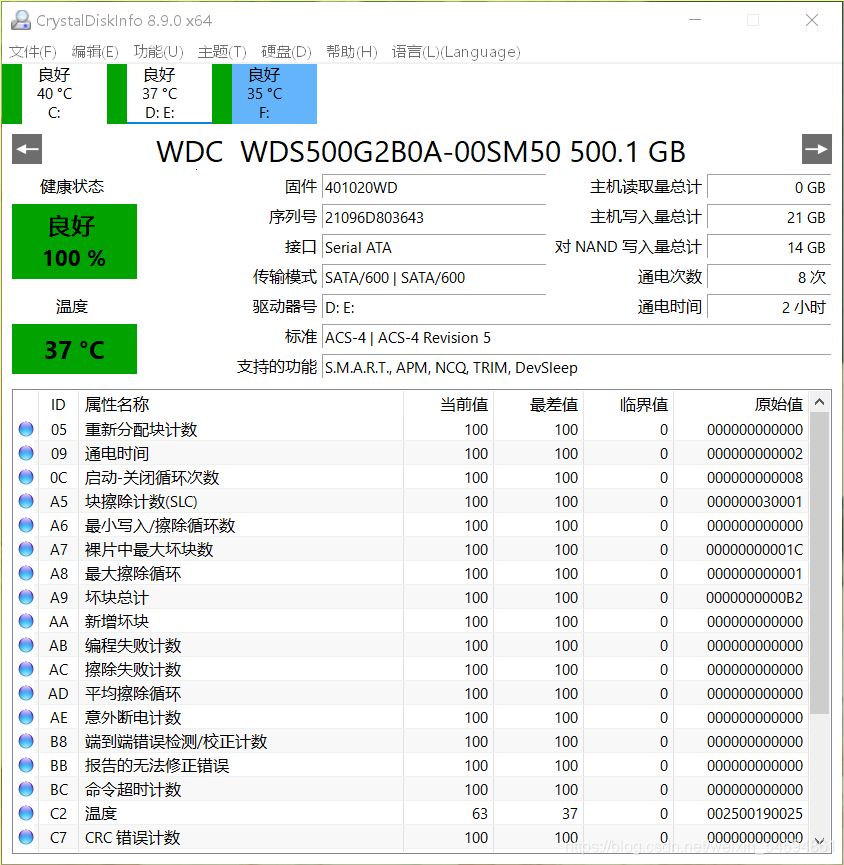Click status orb for BC 命令超时计数

coord(26,789)
